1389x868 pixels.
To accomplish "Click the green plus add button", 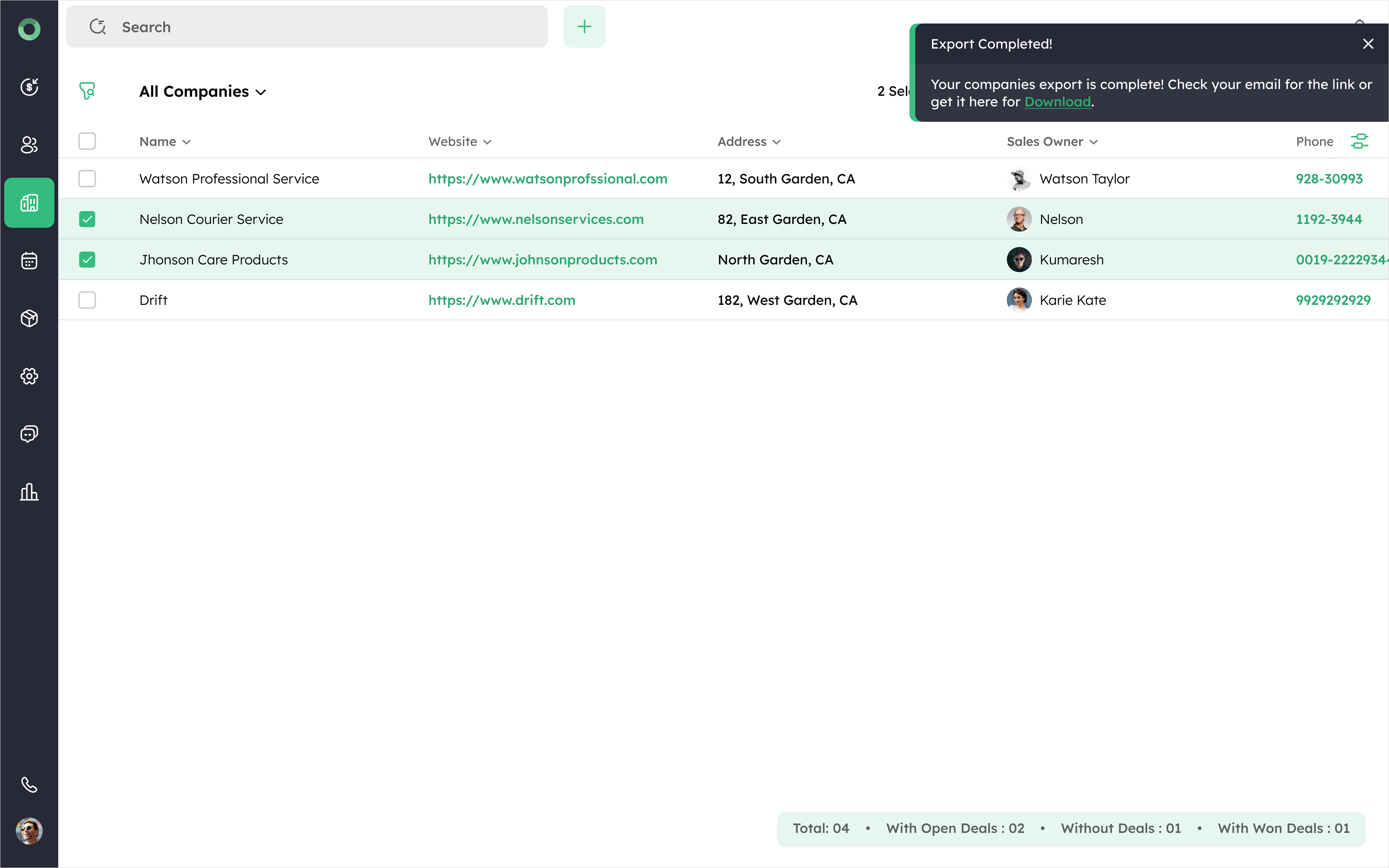I will [584, 27].
